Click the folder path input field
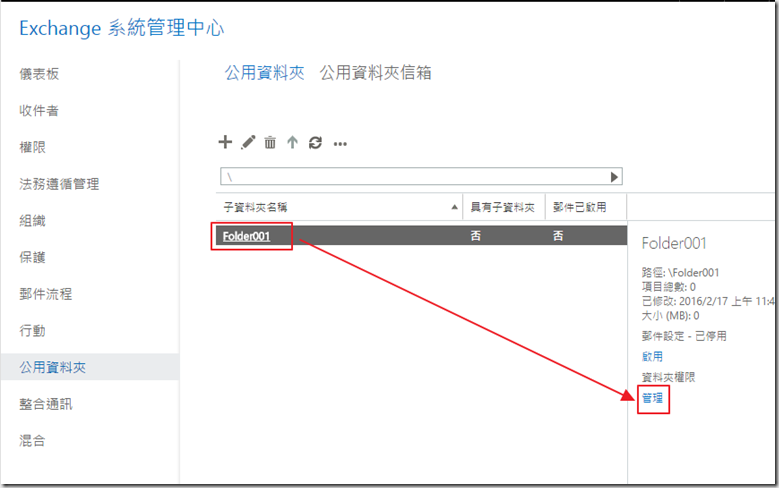Viewport: 779px width, 488px height. 414,177
